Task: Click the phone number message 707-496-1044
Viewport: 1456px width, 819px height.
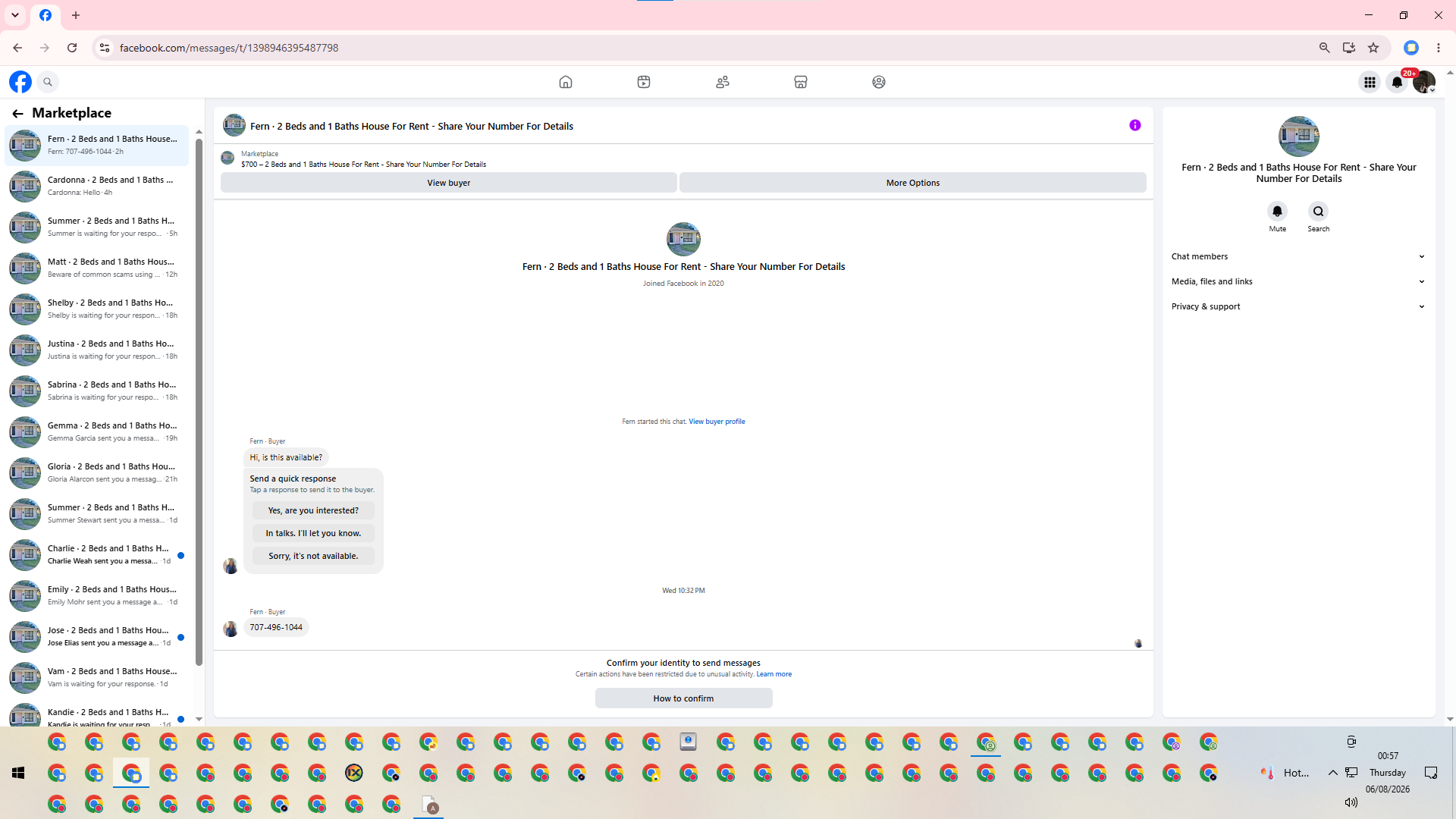Action: (276, 628)
